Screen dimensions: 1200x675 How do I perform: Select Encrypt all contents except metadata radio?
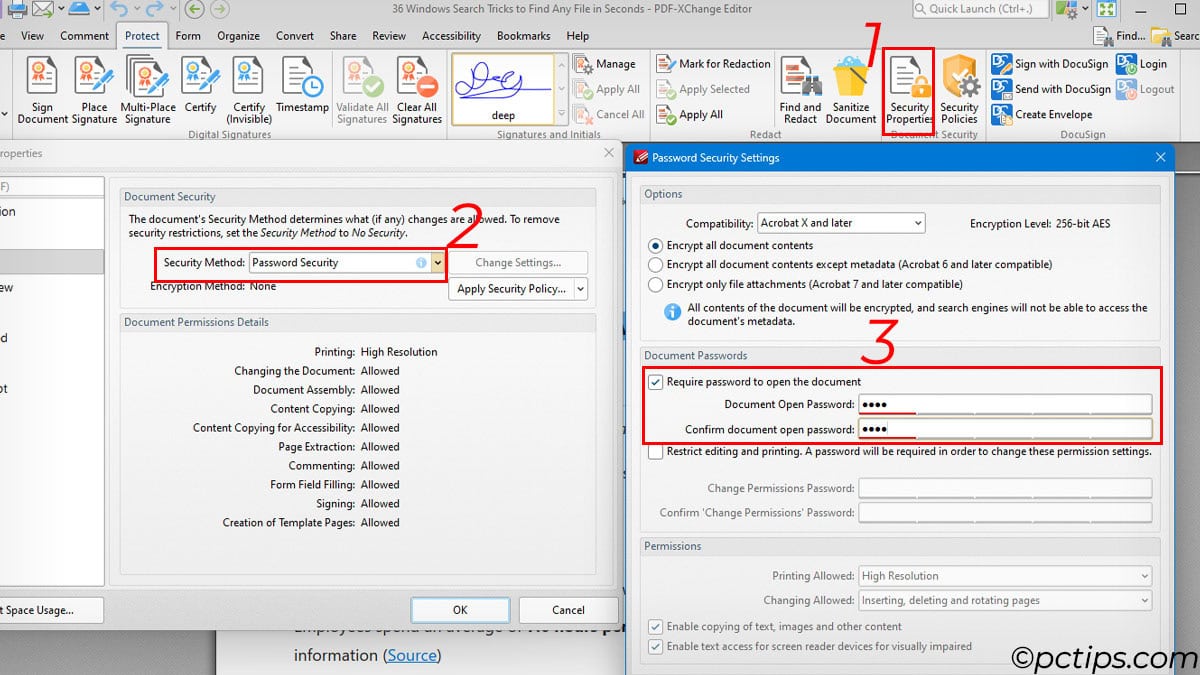[656, 265]
